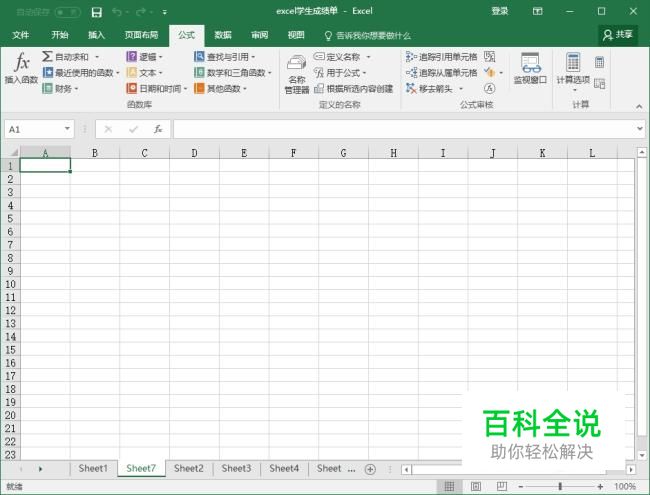Screen dimensions: 650x495
Task: Click the Error Checking icon
Action: pos(490,73)
